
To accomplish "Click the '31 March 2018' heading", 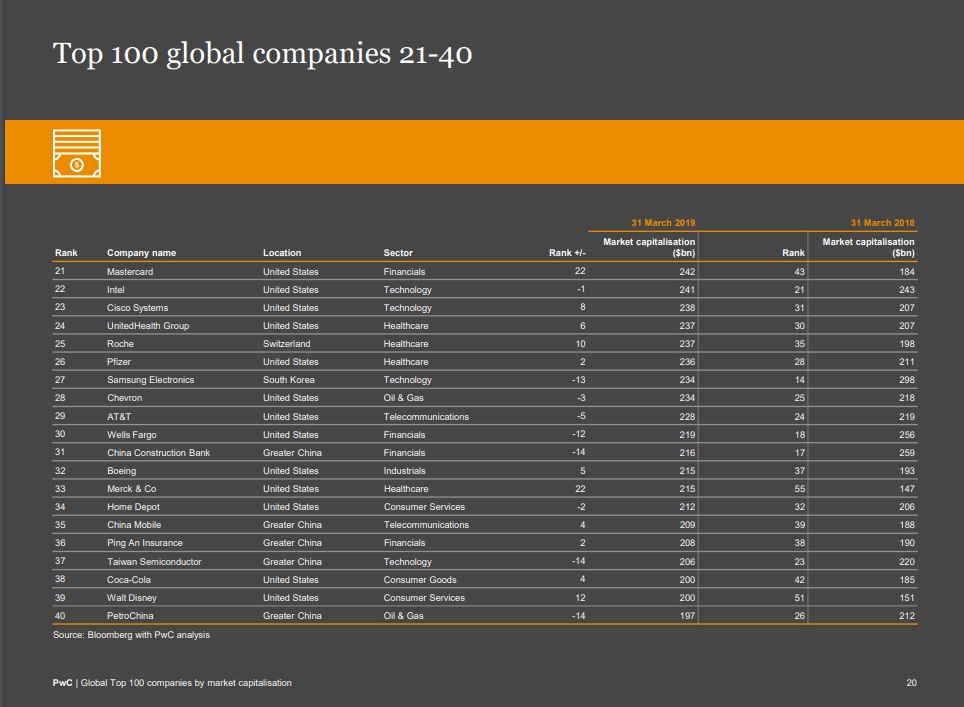I will tap(882, 223).
